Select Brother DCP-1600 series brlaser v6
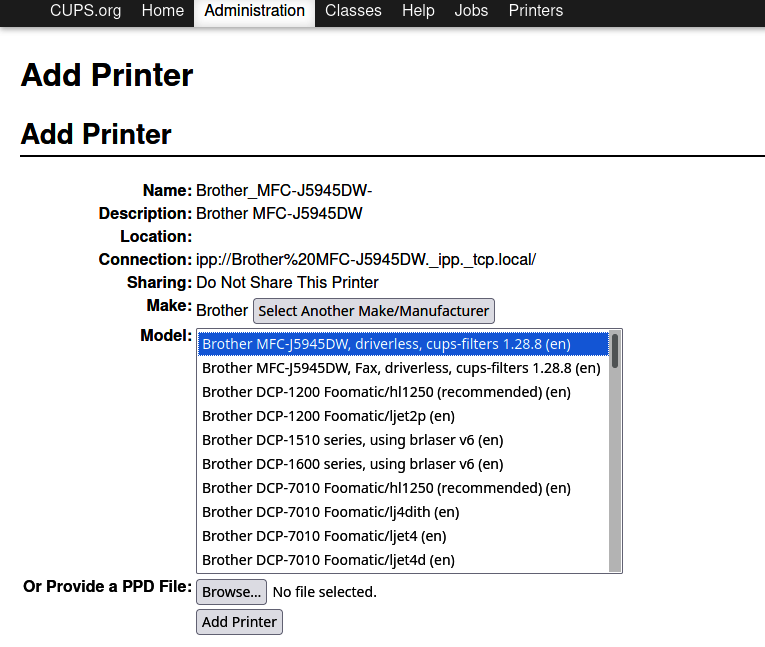Viewport: 765px width, 647px height. click(x=403, y=464)
